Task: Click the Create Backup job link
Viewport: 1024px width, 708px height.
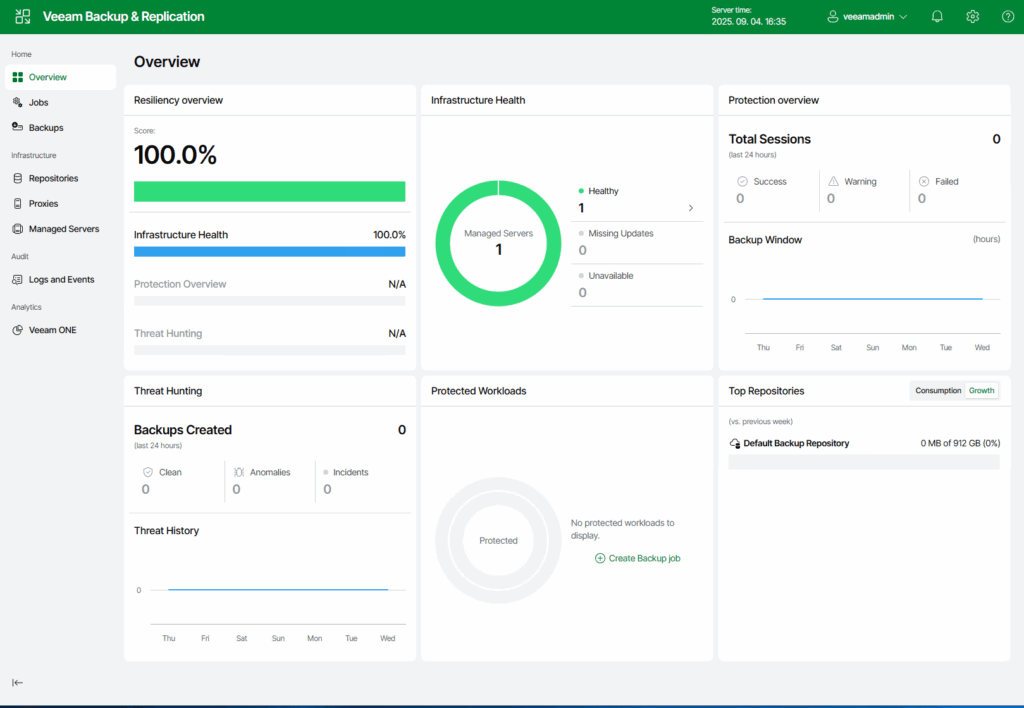Action: click(x=643, y=558)
